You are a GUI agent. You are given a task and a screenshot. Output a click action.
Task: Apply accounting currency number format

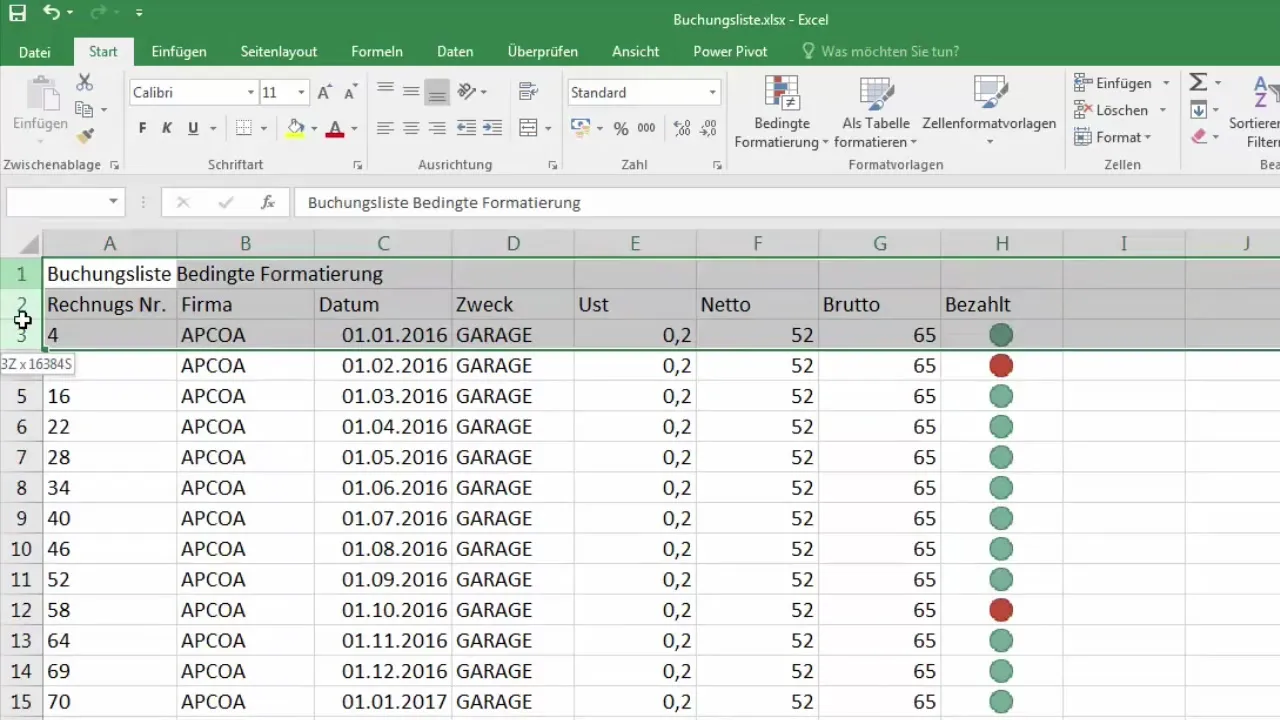point(580,128)
